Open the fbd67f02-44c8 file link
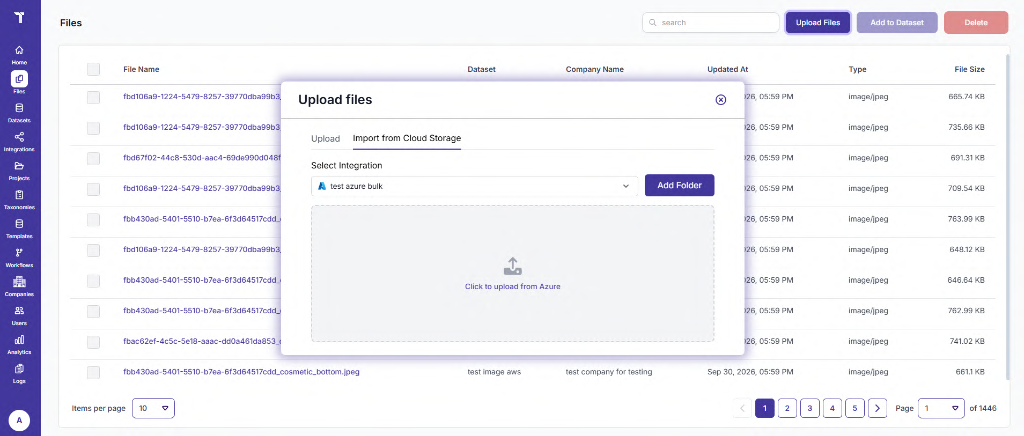Viewport: 1024px width, 436px height. pos(202,159)
